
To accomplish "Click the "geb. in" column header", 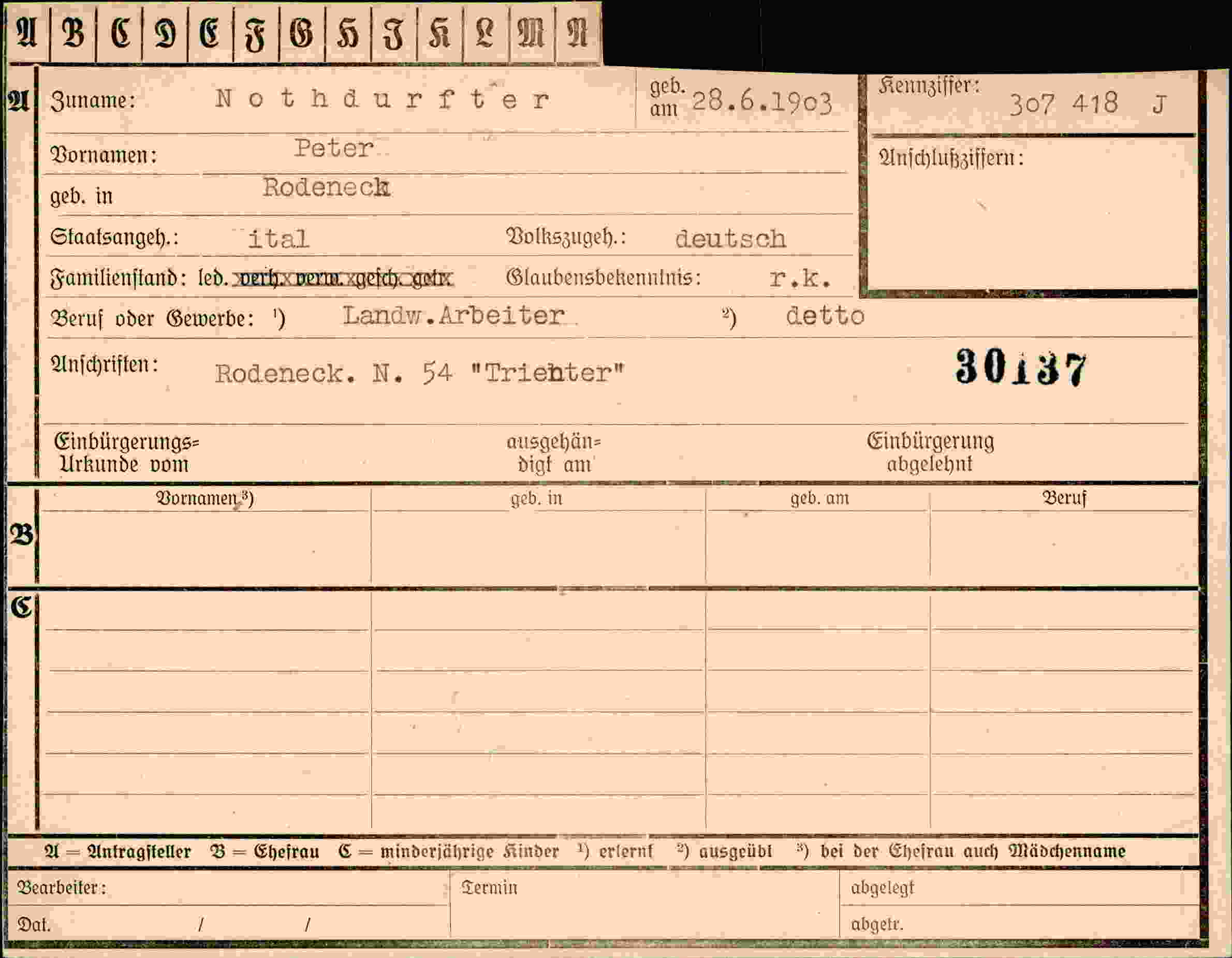I will coord(536,499).
